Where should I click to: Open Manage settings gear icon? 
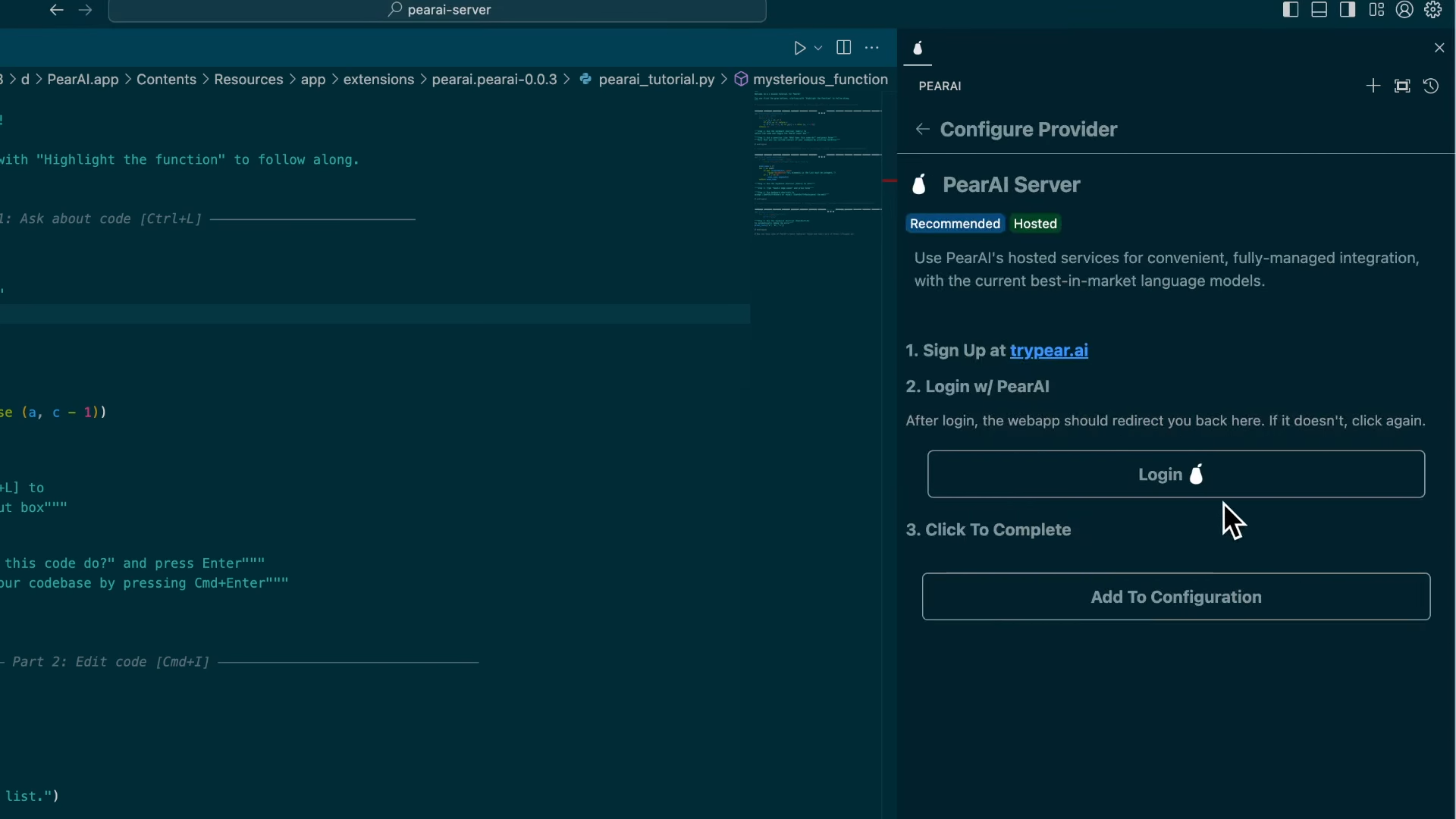pos(1432,10)
